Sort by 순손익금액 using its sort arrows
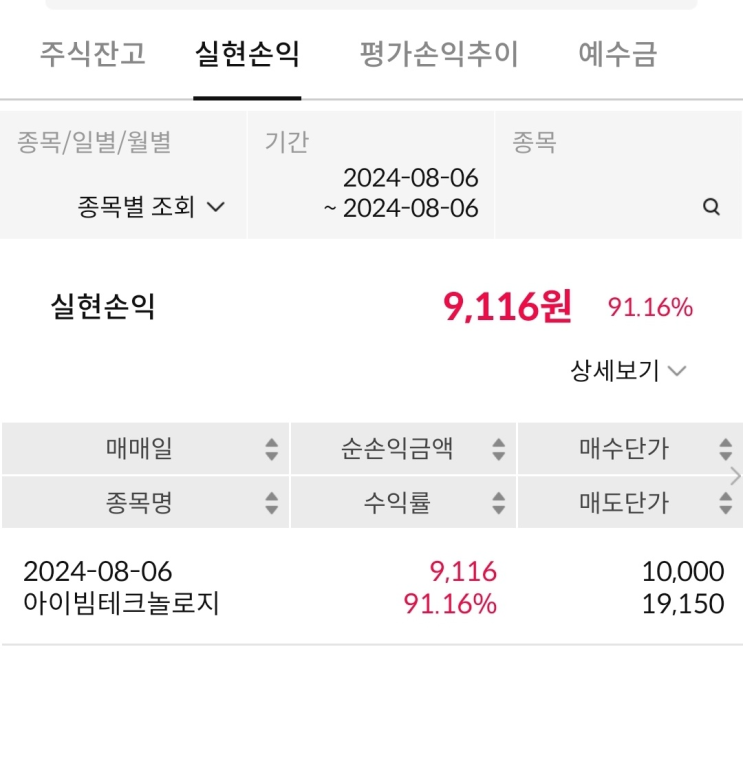 (498, 450)
